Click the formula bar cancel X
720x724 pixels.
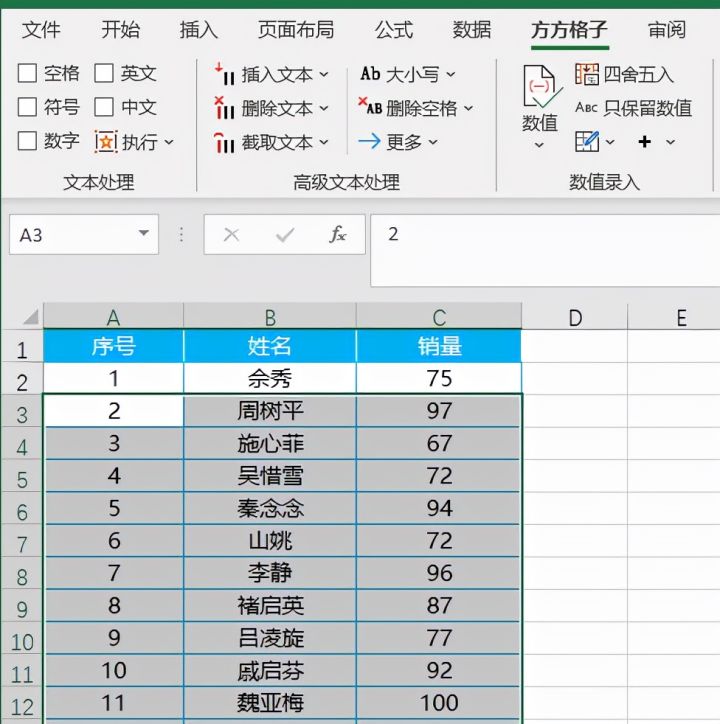tap(231, 235)
